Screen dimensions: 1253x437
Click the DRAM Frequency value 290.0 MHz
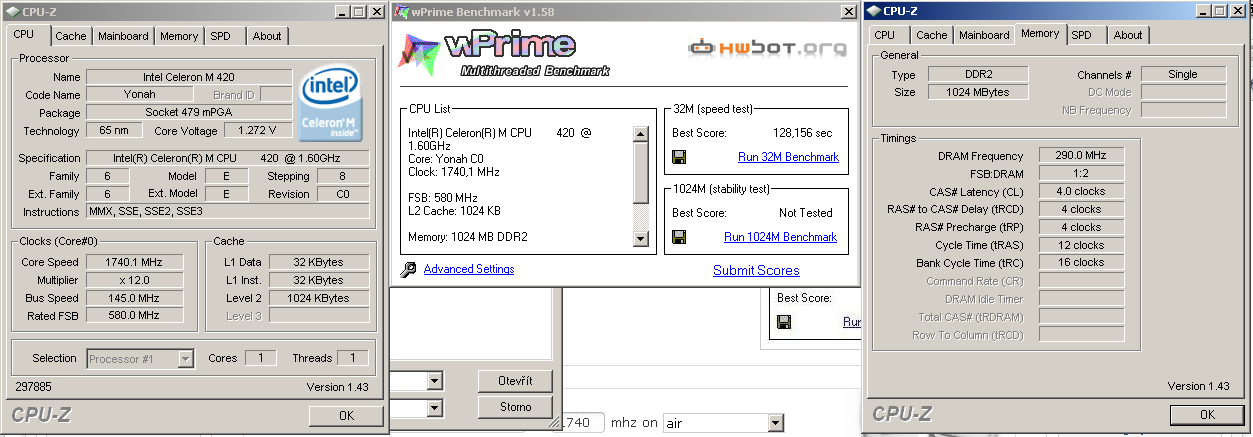1082,156
